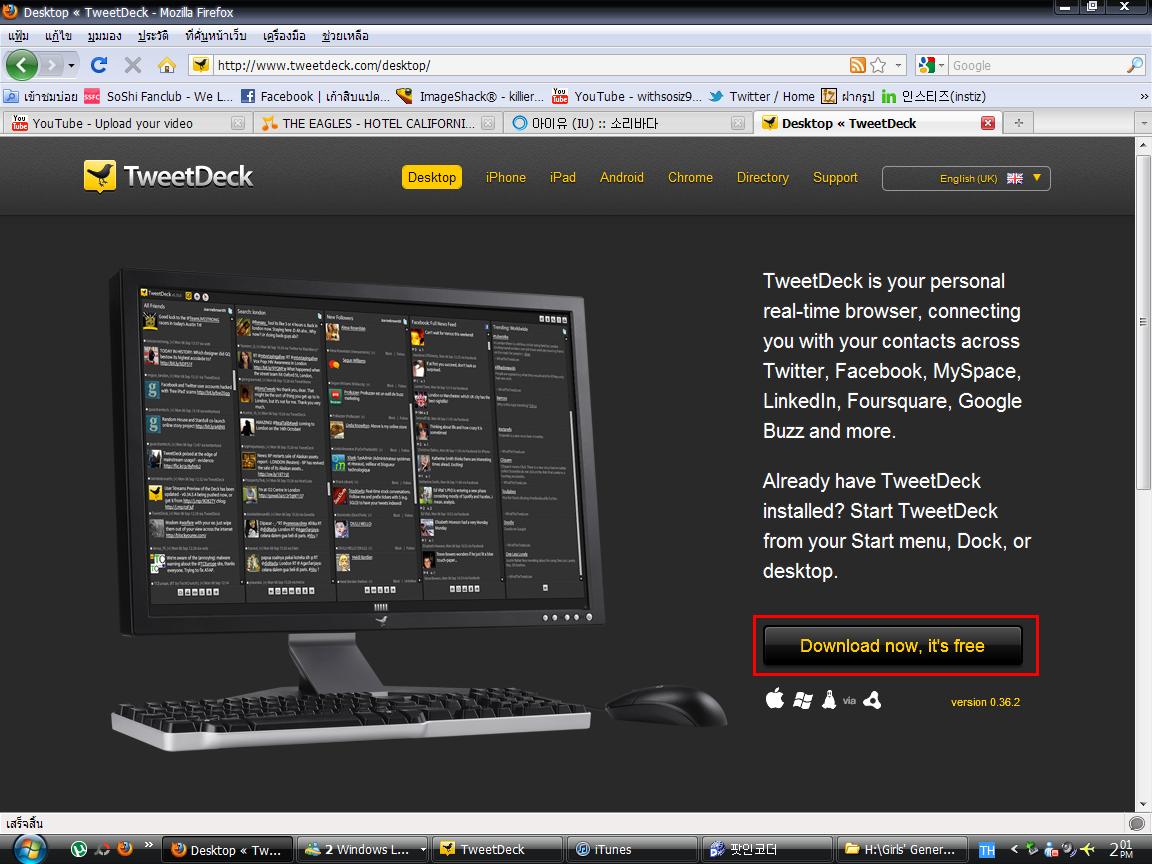
Task: Open the English (UK) language dropdown
Action: (x=966, y=178)
